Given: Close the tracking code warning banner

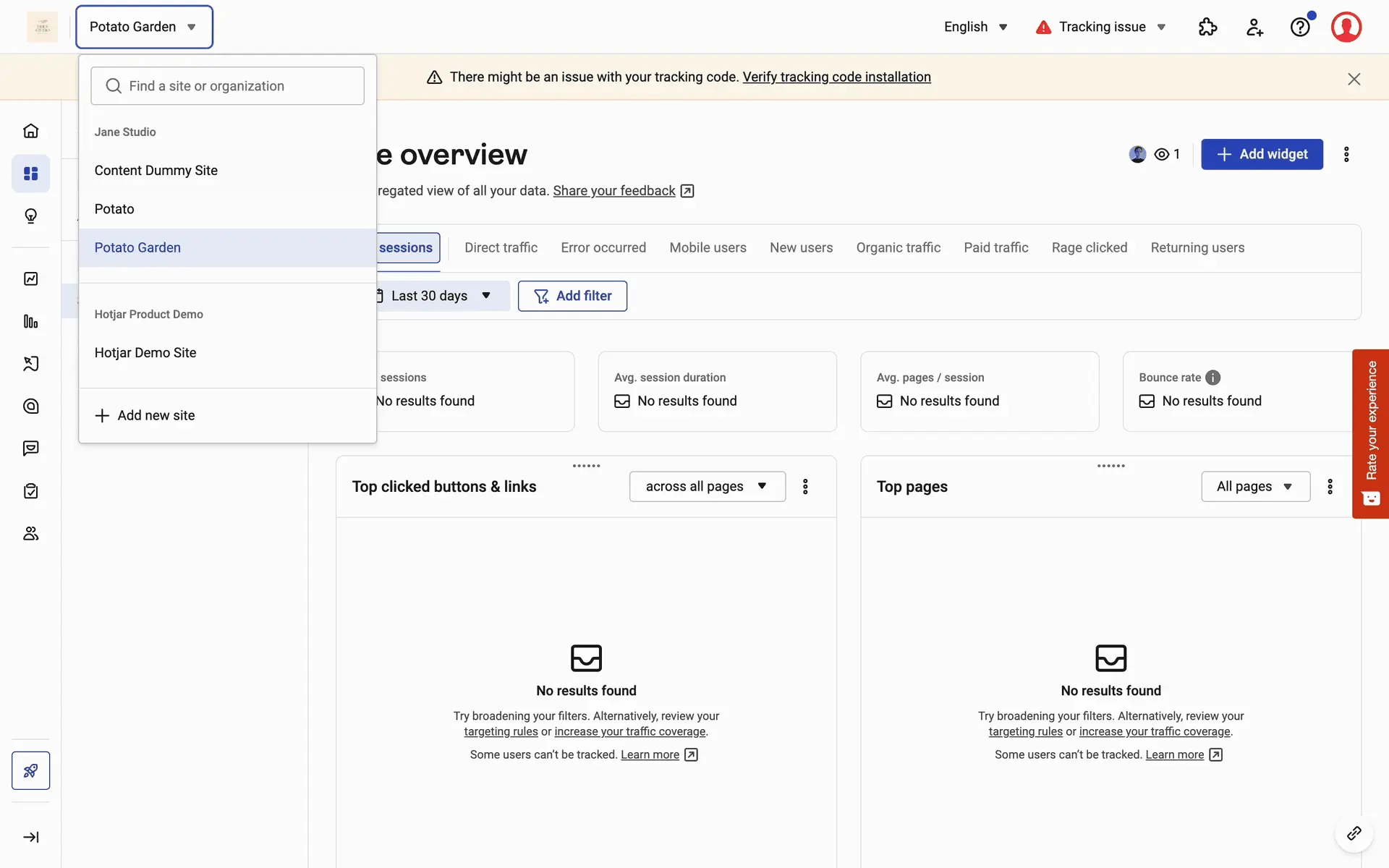Looking at the screenshot, I should (1354, 79).
